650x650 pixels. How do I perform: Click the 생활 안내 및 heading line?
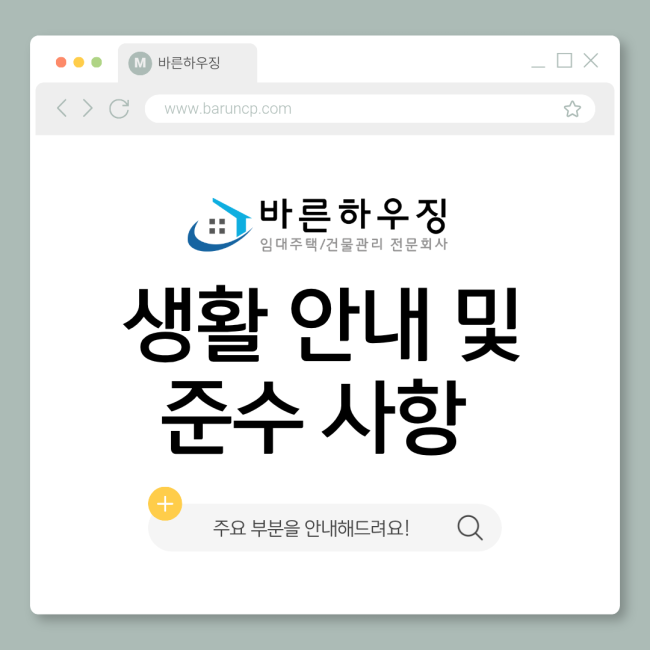pyautogui.click(x=321, y=324)
